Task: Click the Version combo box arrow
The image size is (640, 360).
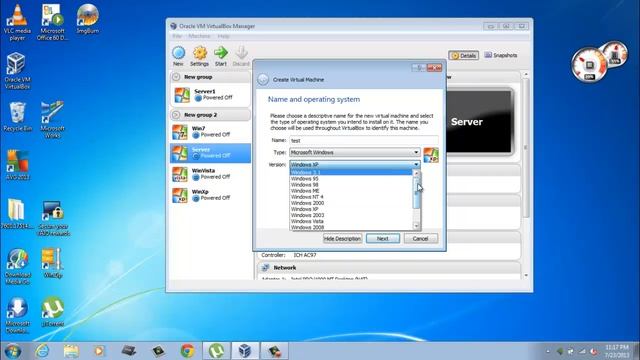Action: point(416,164)
